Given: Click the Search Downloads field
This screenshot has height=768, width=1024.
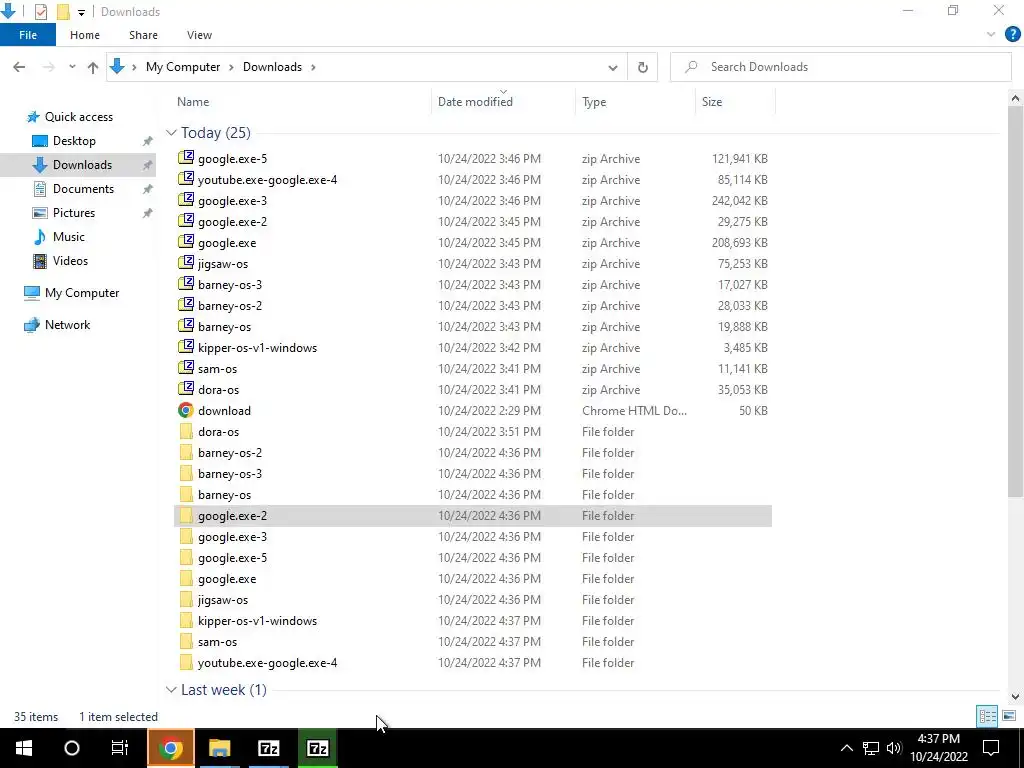Looking at the screenshot, I should point(840,67).
